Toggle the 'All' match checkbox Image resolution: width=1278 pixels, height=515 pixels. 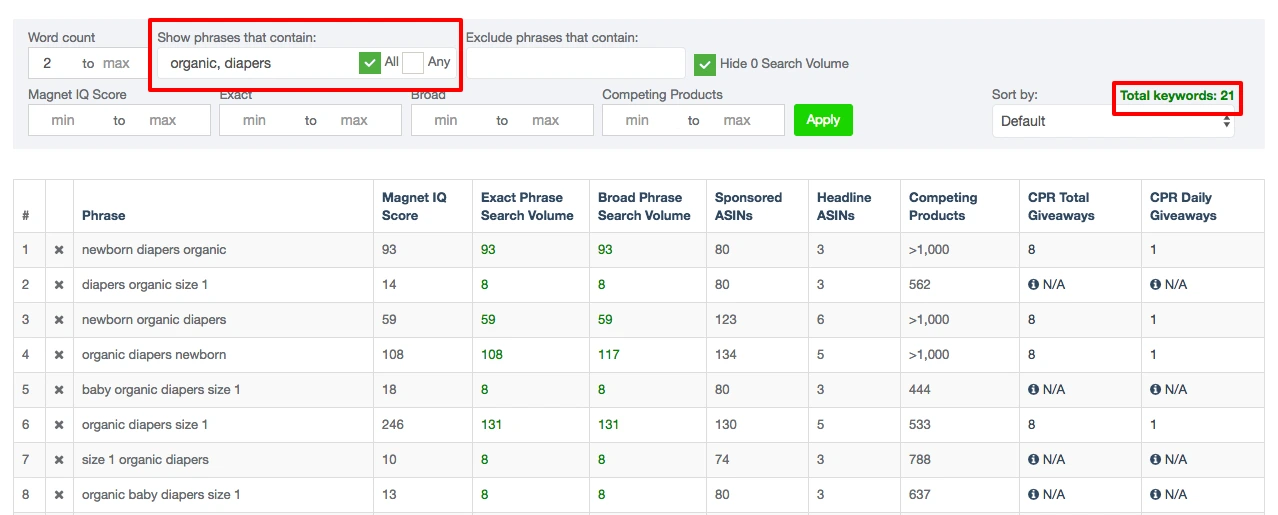(x=369, y=63)
